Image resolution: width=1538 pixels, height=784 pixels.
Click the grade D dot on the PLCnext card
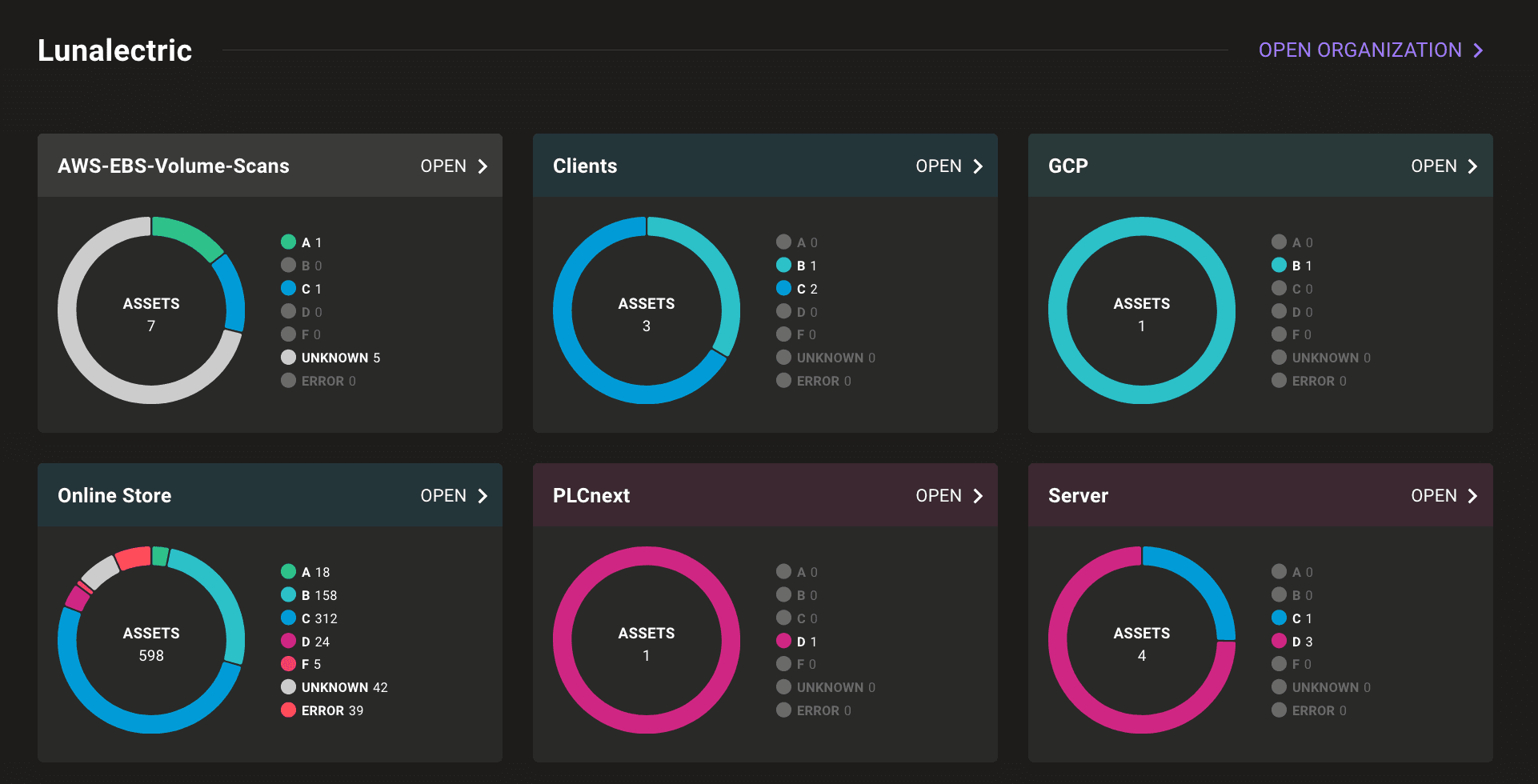pos(783,641)
